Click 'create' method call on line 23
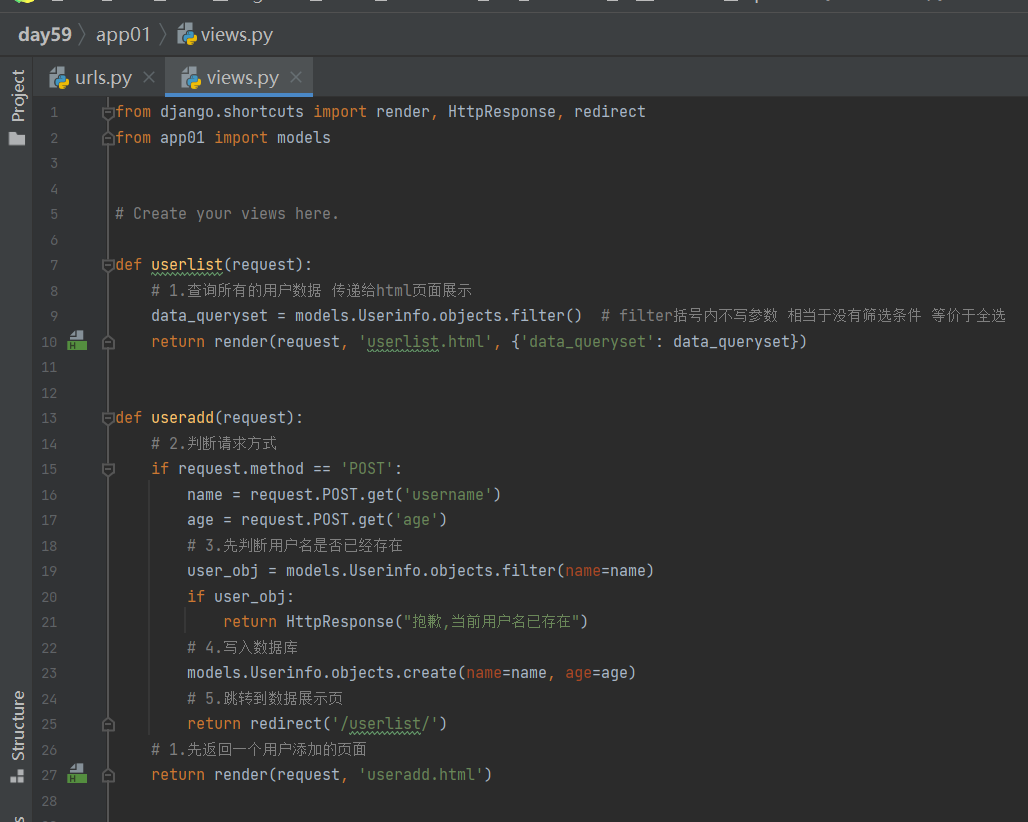Image resolution: width=1028 pixels, height=822 pixels. (429, 673)
